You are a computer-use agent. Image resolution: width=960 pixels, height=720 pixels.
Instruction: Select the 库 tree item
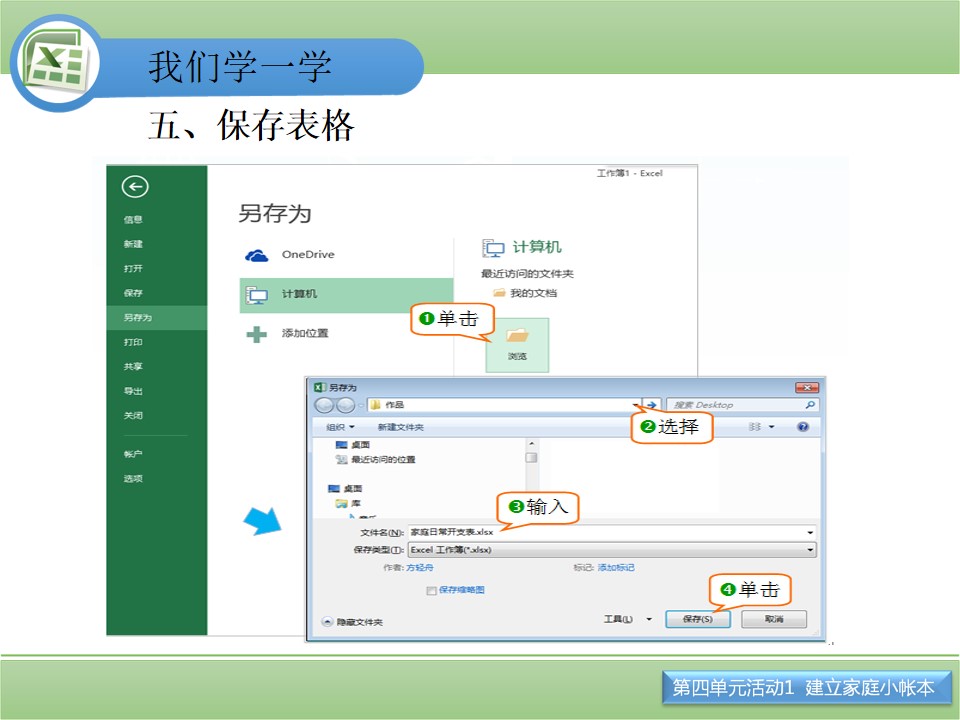coord(348,503)
